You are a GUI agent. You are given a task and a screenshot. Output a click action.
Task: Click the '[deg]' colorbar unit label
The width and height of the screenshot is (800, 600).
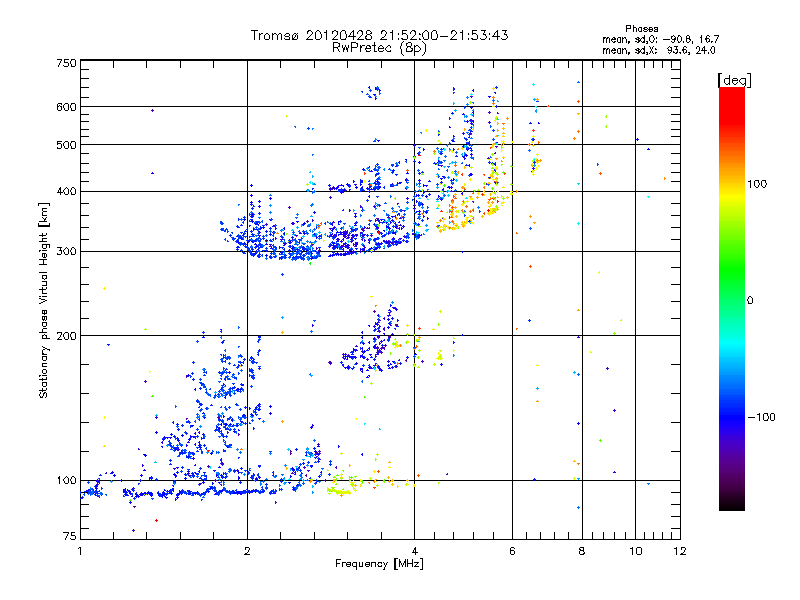[x=734, y=80]
